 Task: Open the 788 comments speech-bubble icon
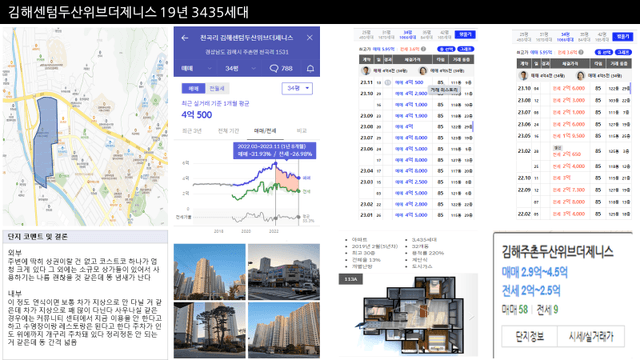tap(274, 68)
